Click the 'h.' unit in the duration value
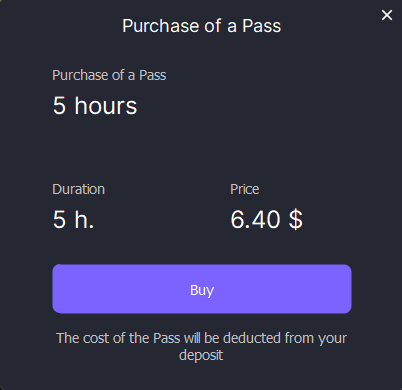The height and width of the screenshot is (390, 402). pyautogui.click(x=84, y=220)
